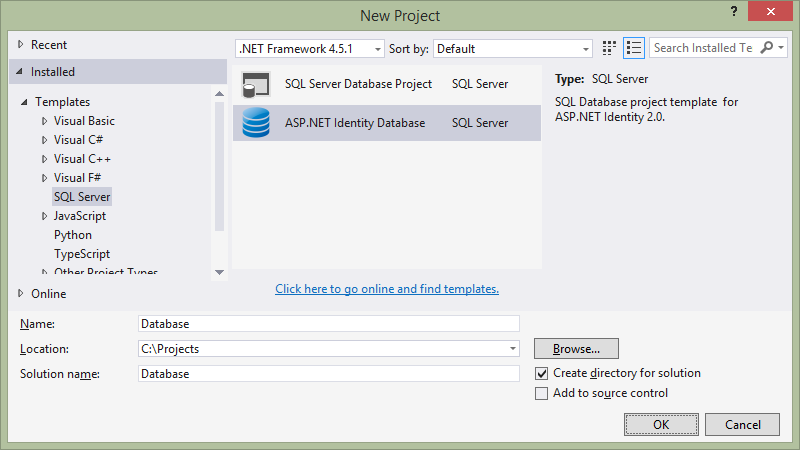Expand the Visual C++ node
Image resolution: width=800 pixels, height=450 pixels.
pos(44,159)
